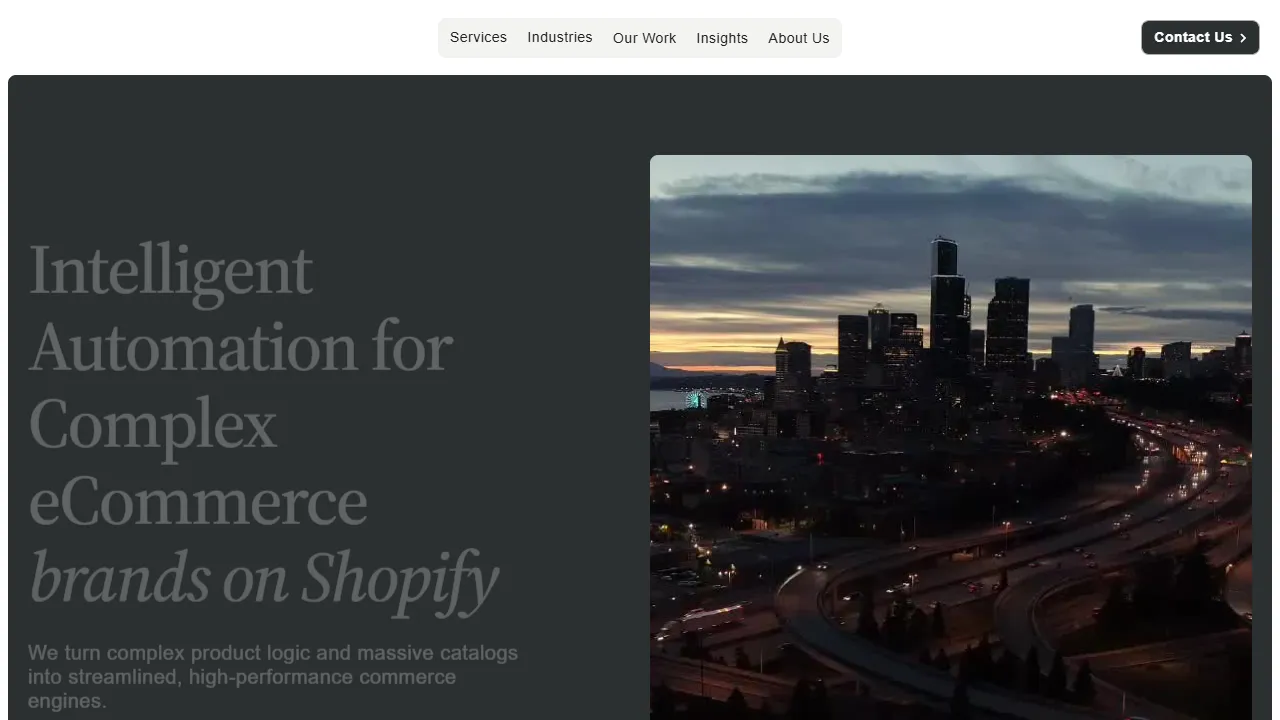This screenshot has width=1280, height=720.
Task: Open Our Work in navigation
Action: [x=644, y=38]
